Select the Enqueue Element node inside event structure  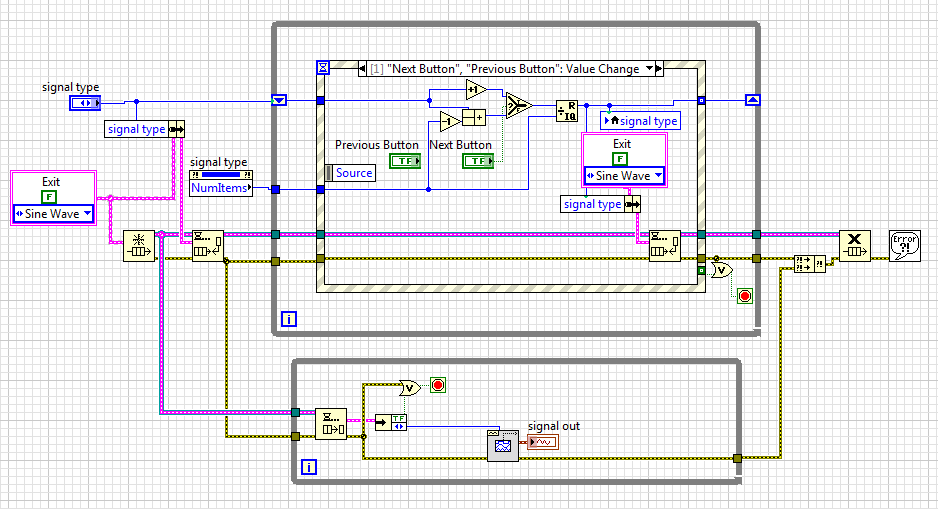[665, 246]
